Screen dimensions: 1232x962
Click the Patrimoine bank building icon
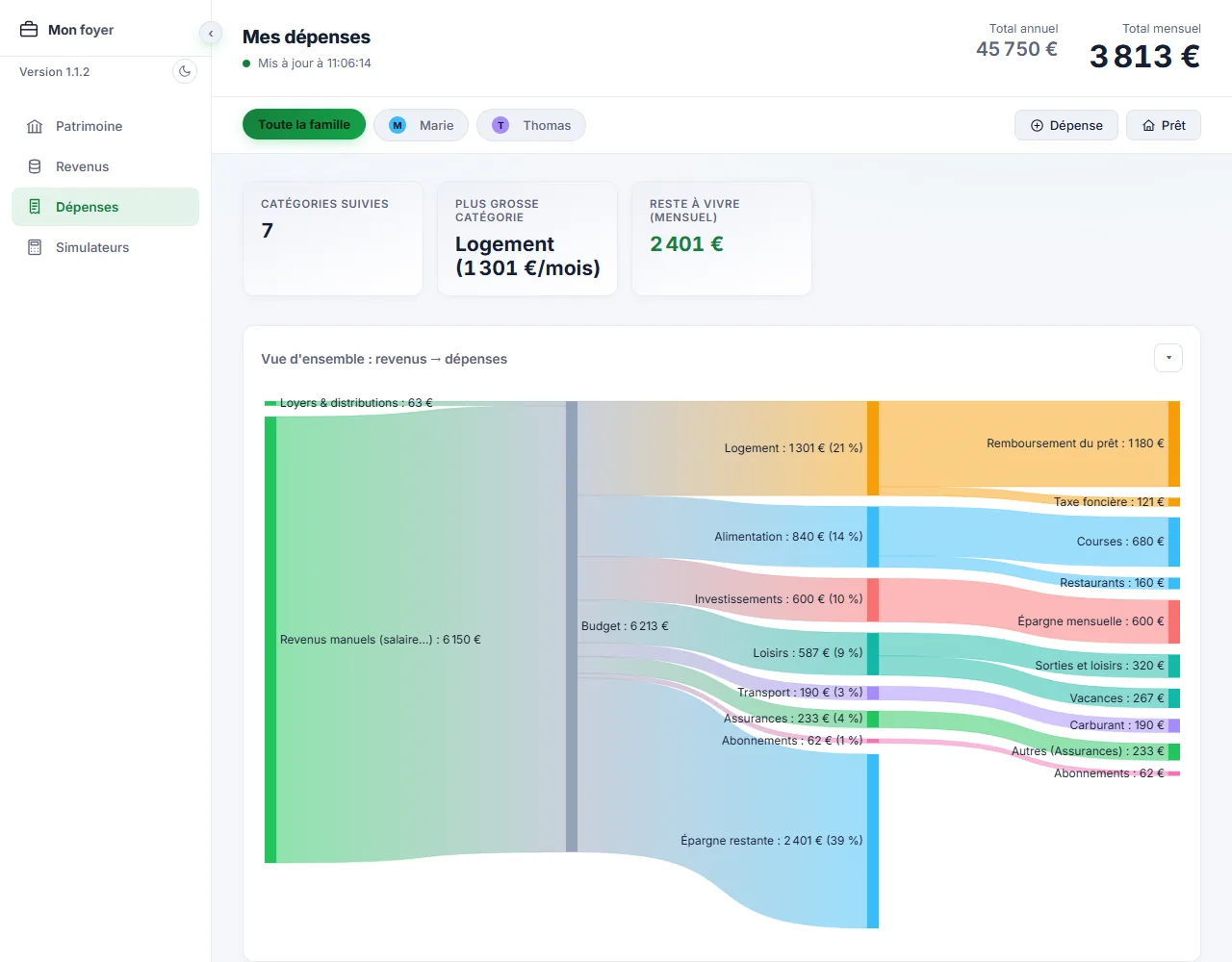click(35, 126)
